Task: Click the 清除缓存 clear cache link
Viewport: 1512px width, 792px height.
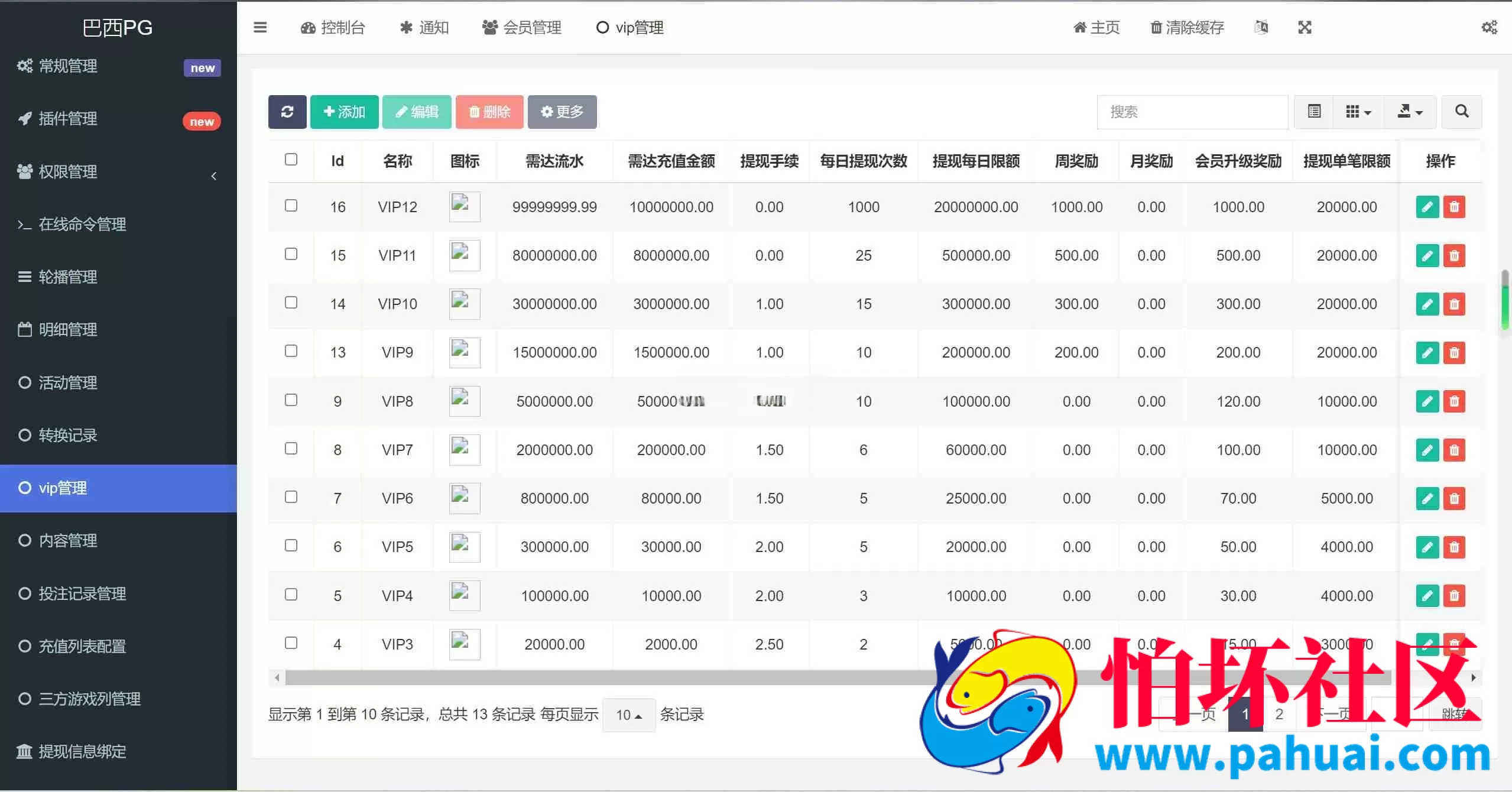Action: coord(1187,27)
